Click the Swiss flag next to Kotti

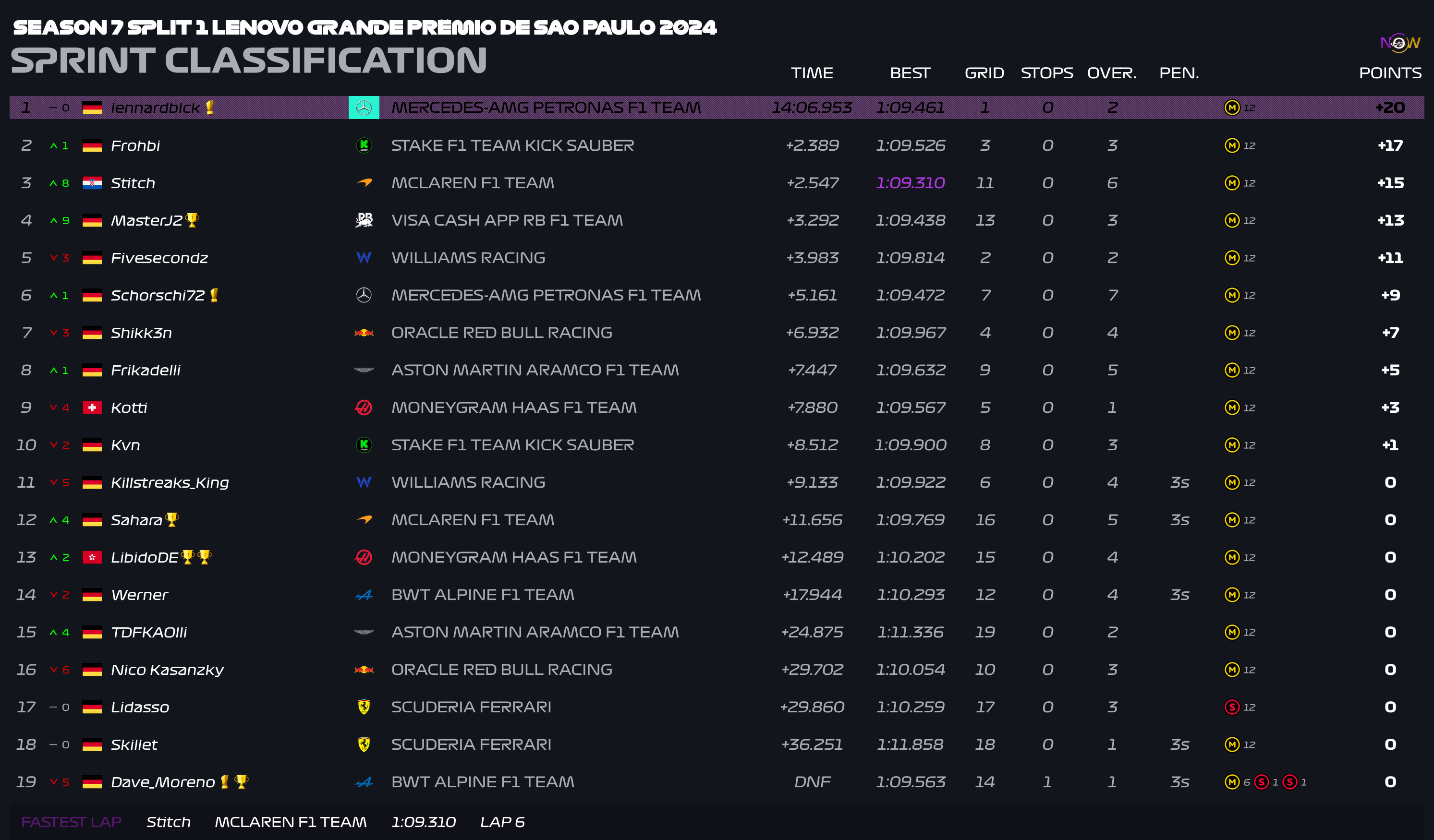(92, 408)
